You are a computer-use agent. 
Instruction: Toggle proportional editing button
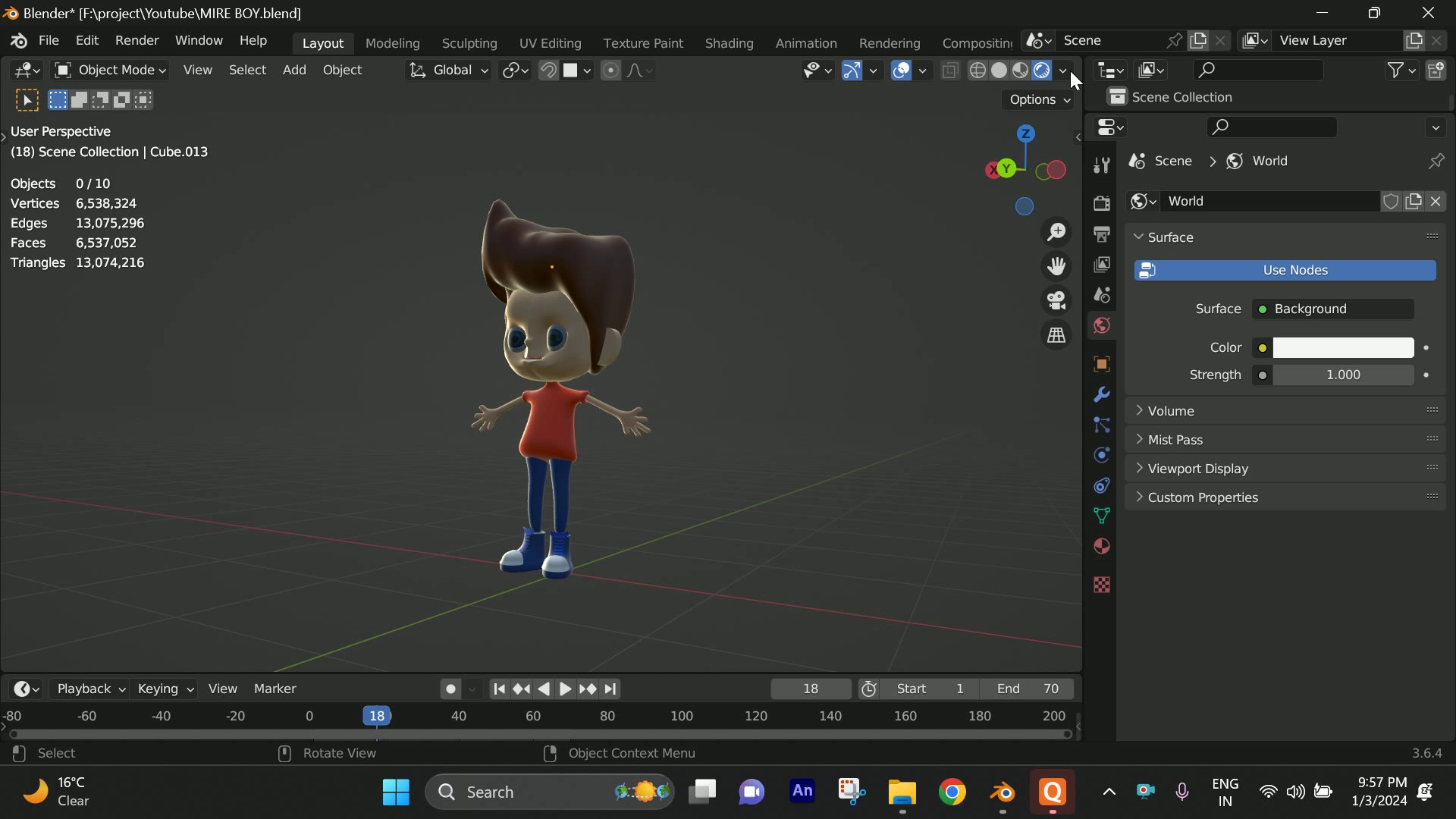pos(610,71)
